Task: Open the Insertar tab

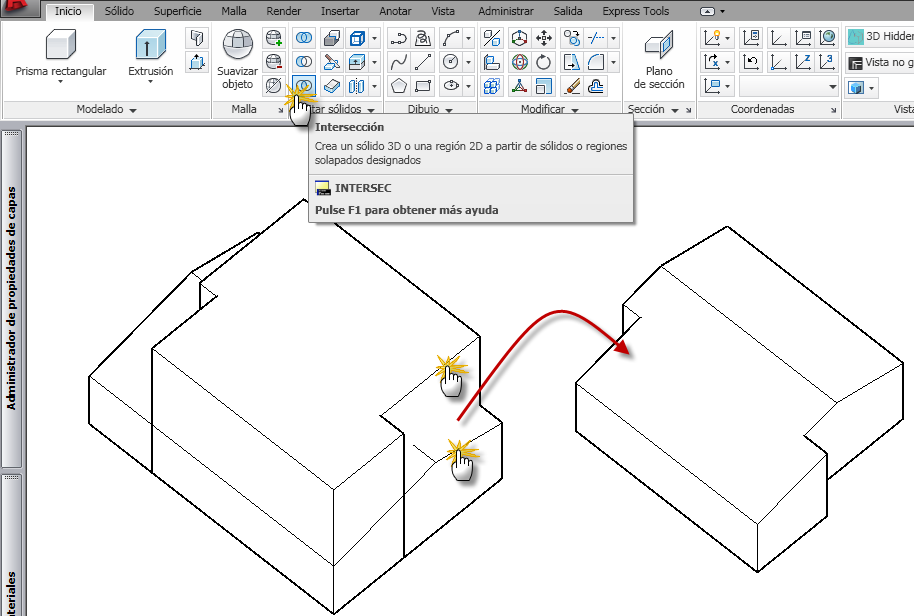Action: click(340, 11)
